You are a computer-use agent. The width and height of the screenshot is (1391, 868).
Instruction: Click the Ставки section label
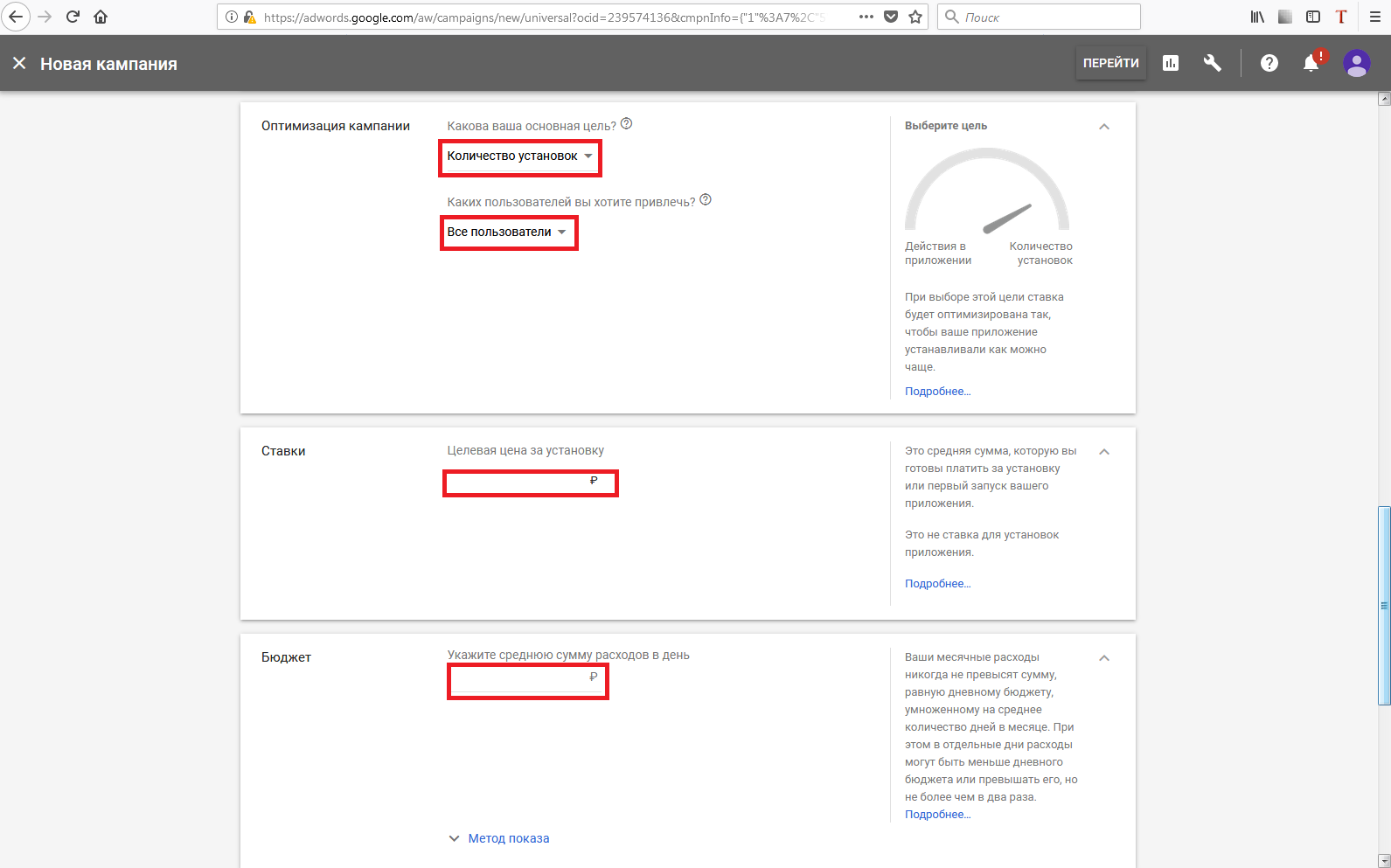283,451
